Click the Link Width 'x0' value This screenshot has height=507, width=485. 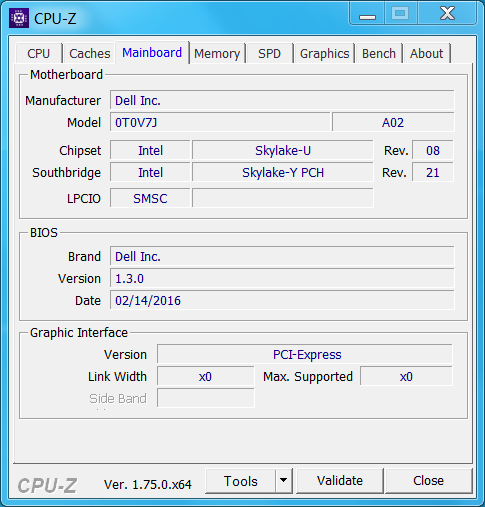tap(205, 377)
